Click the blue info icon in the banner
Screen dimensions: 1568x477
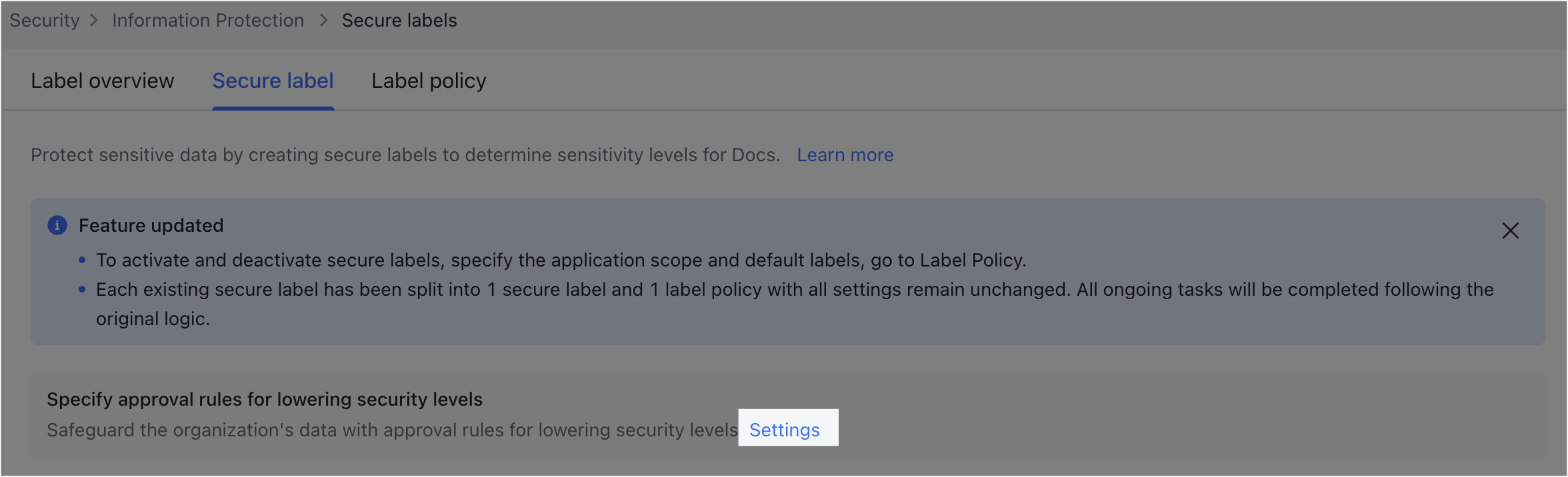[57, 225]
